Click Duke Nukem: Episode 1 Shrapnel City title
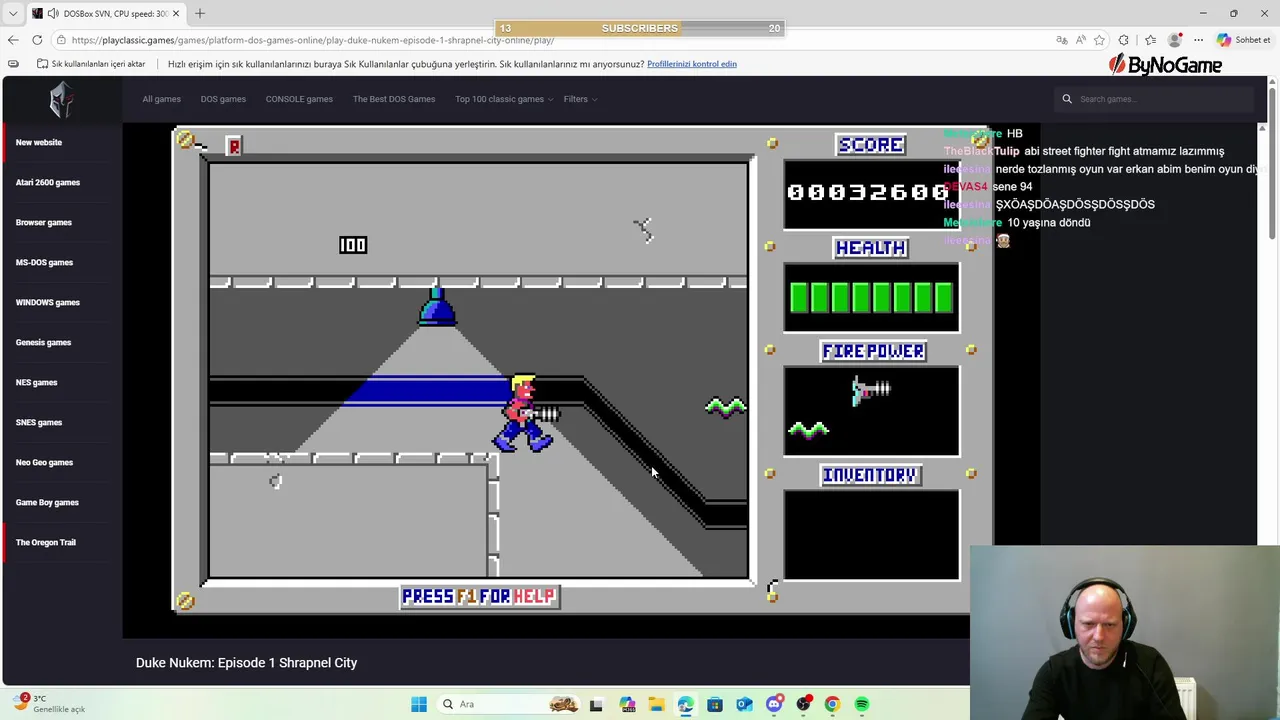 pos(246,663)
